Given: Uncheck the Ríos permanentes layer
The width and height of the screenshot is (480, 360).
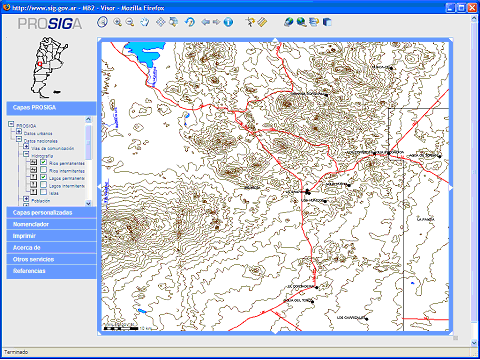Looking at the screenshot, I should 43,162.
